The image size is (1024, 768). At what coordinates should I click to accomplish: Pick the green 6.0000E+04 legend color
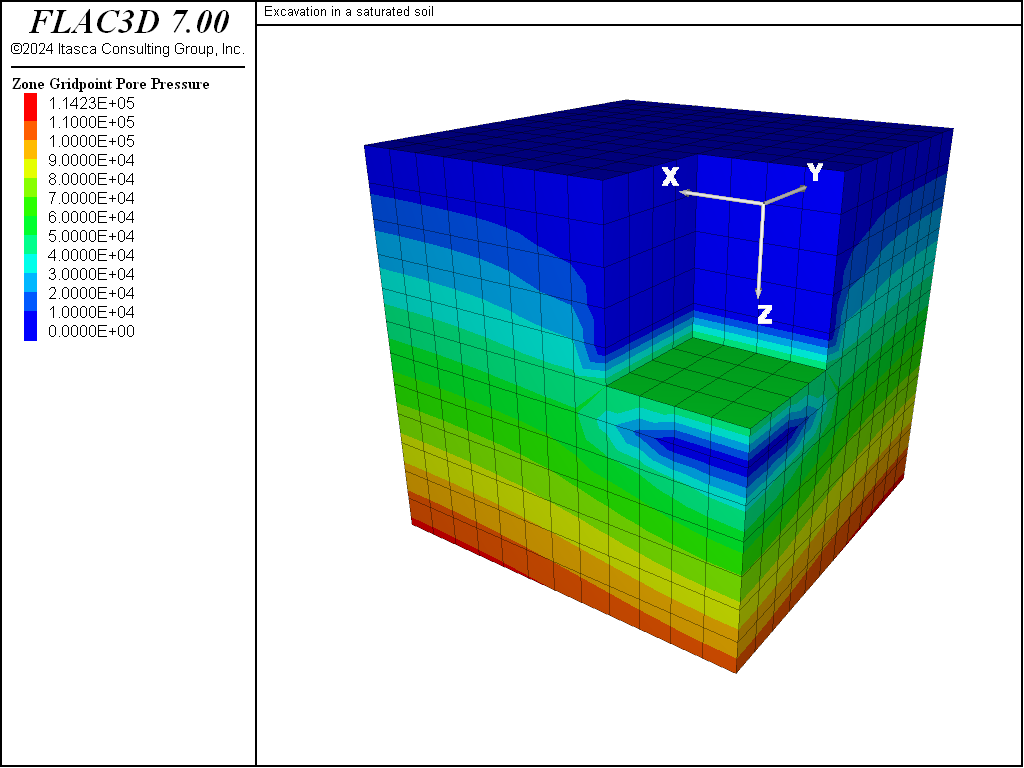[31, 216]
